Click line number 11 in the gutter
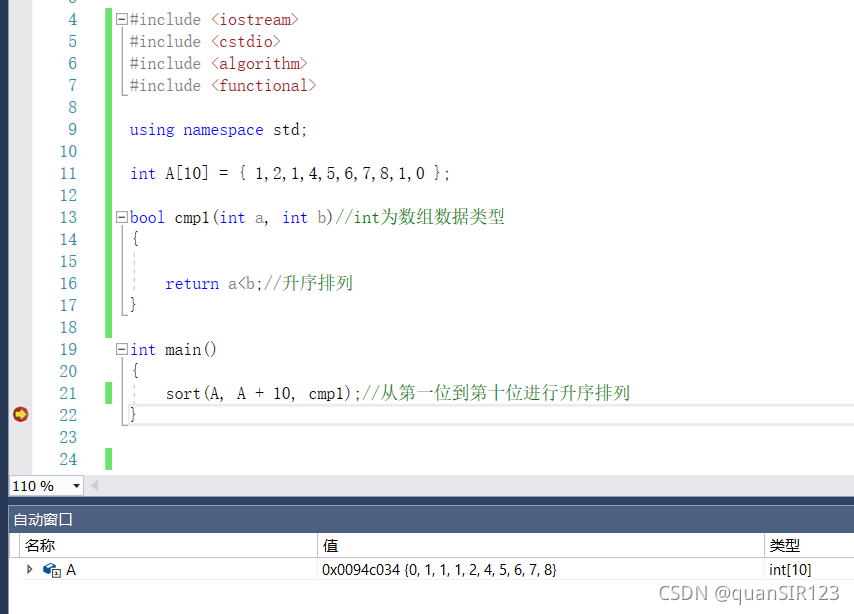Viewport: 854px width, 614px height. coord(68,173)
